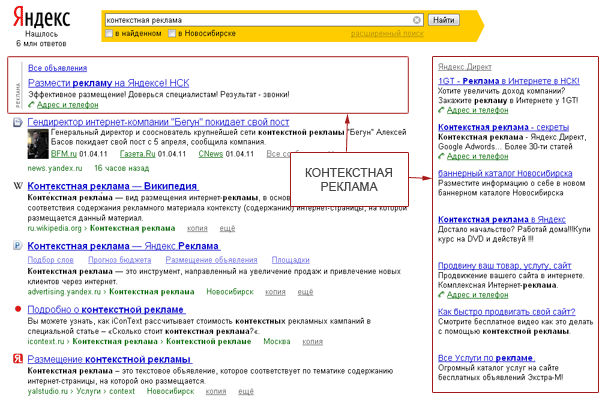Viewport: 605px width, 402px height.
Task: Open the 'копия' link of the Wikipedia result
Action: 197,228
